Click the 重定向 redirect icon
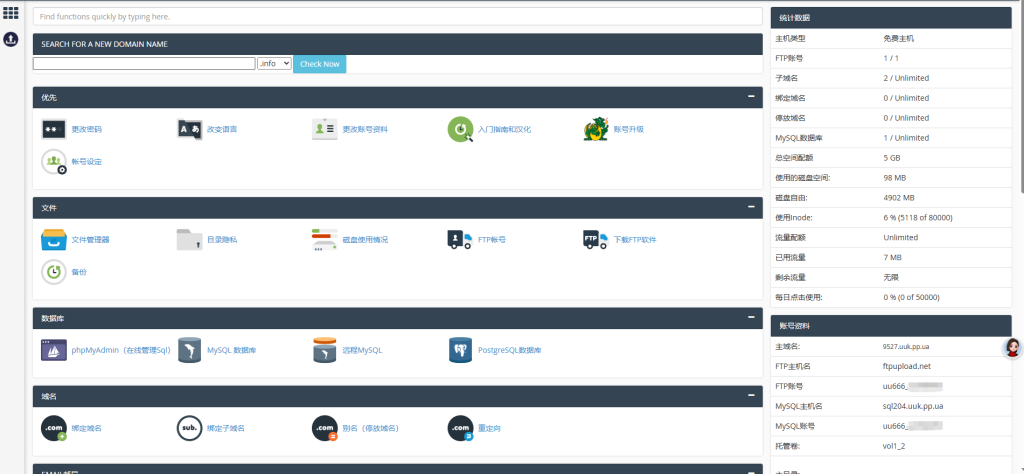 pyautogui.click(x=460, y=428)
